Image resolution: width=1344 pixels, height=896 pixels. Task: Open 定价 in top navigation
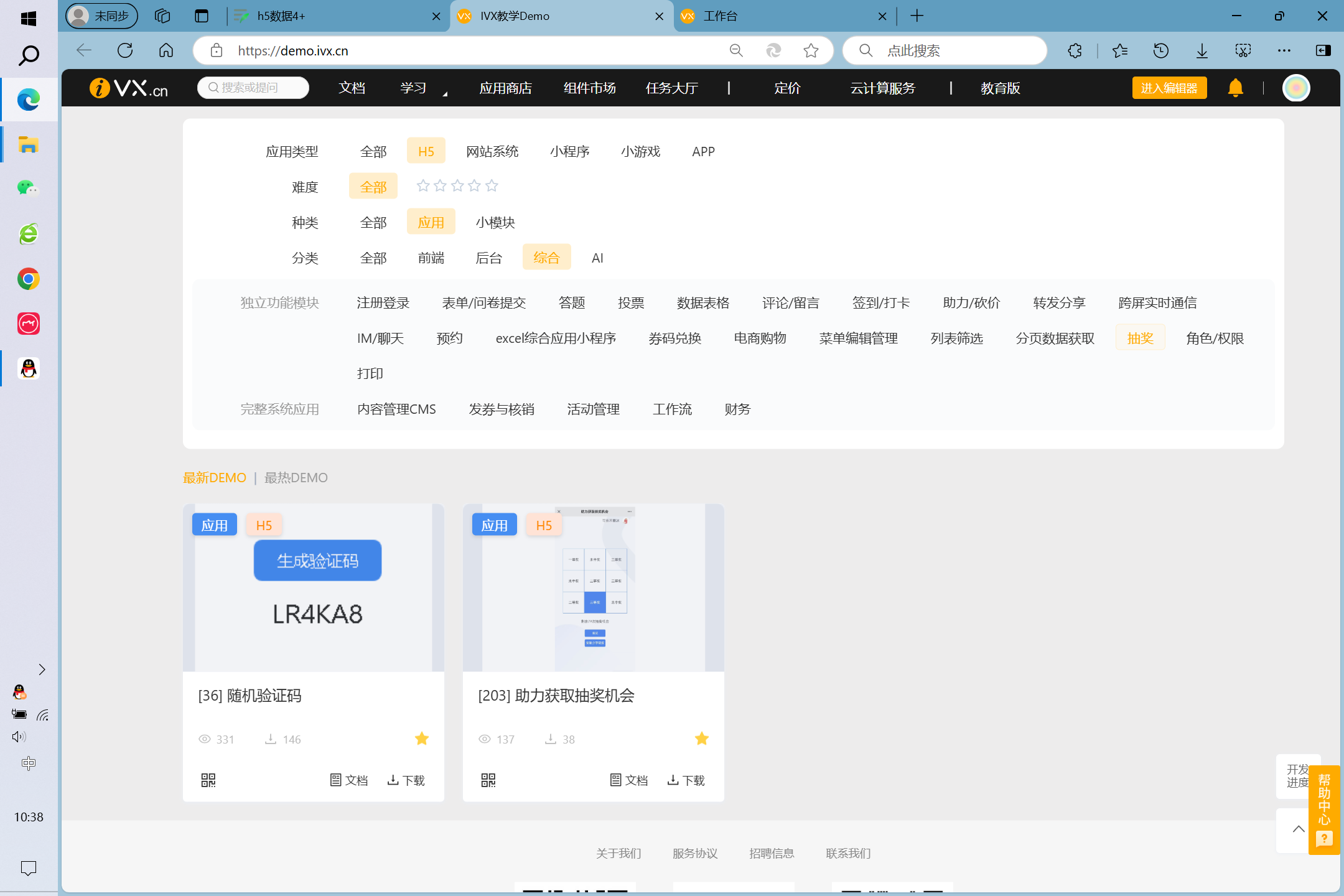787,88
